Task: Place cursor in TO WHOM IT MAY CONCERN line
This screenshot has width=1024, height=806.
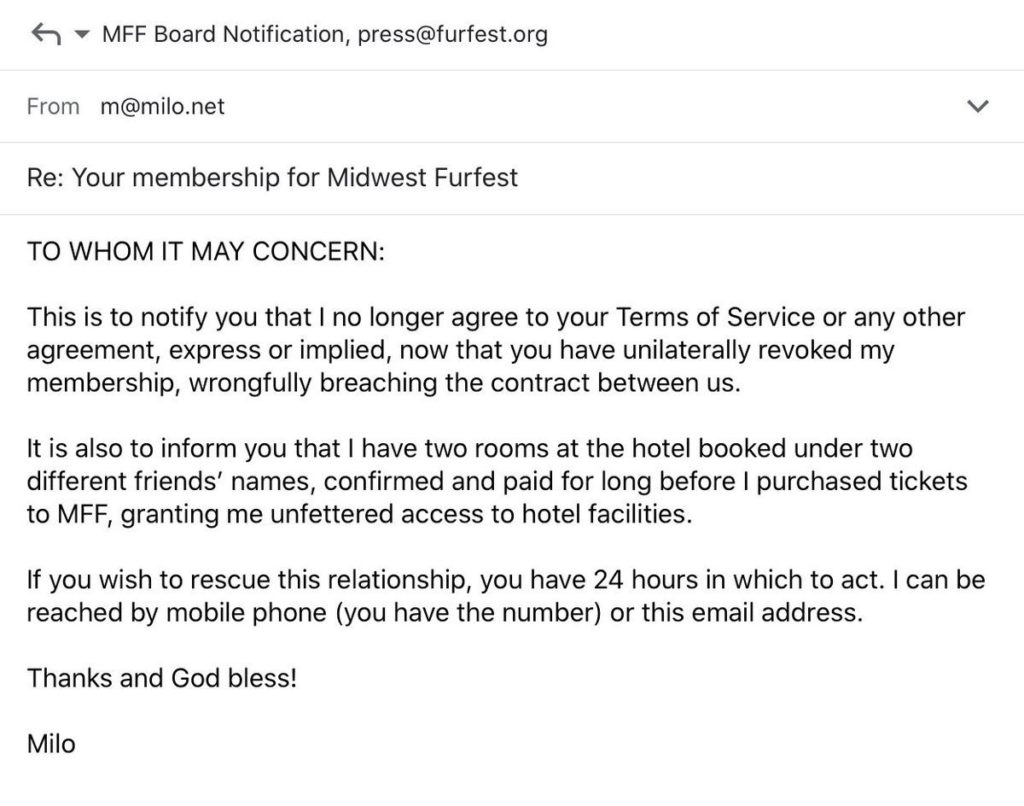Action: point(206,251)
